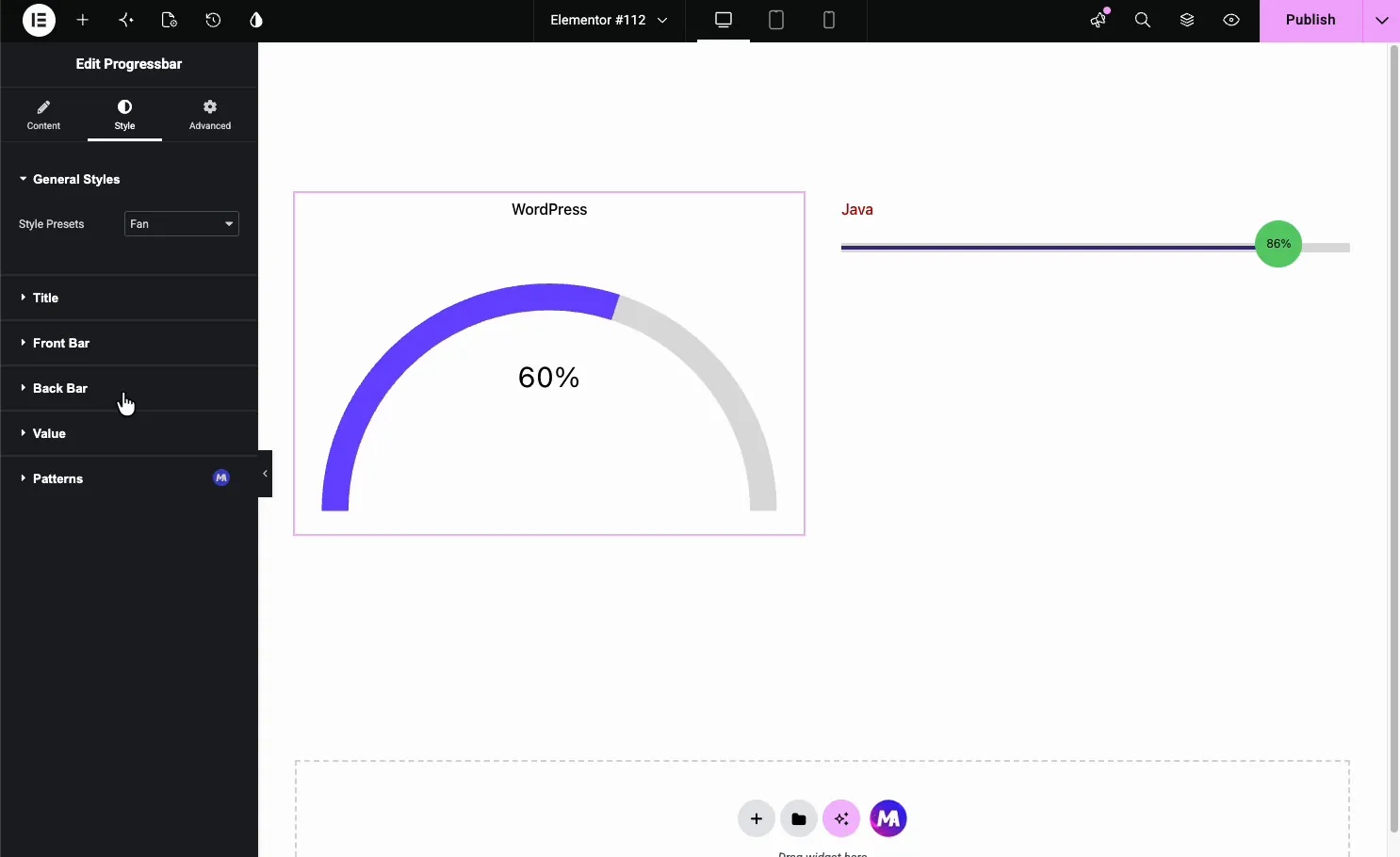The image size is (1400, 857).
Task: Switch to the Style tab
Action: point(124,115)
